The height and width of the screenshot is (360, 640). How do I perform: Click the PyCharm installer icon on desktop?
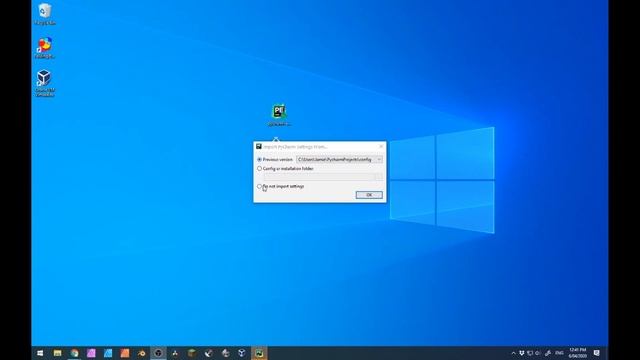pos(279,115)
